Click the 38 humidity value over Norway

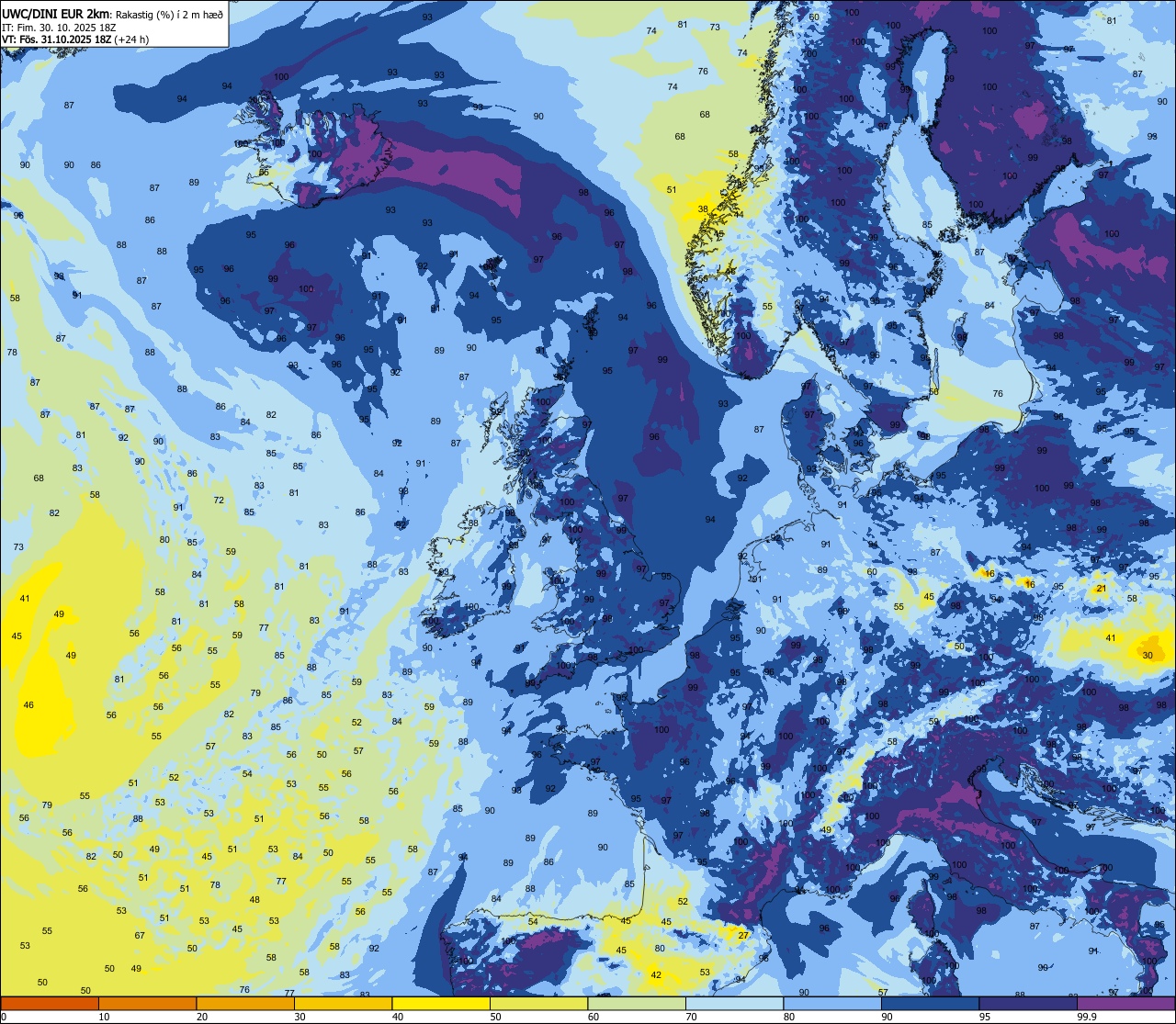(x=703, y=209)
